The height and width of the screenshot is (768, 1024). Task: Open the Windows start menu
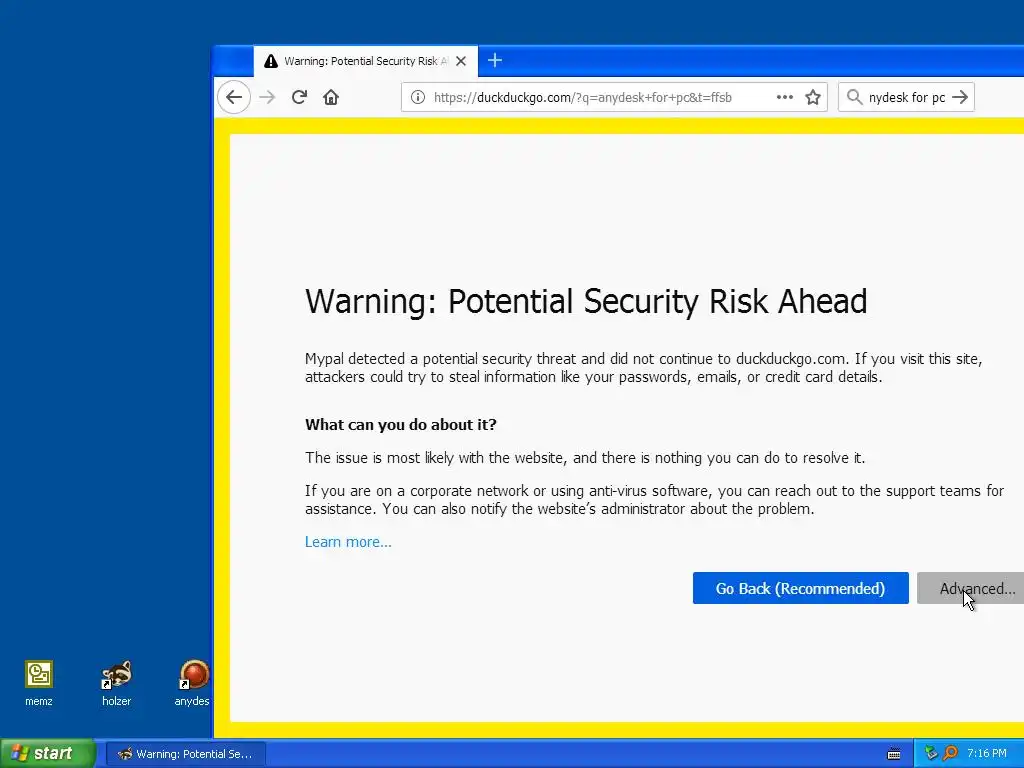pyautogui.click(x=48, y=753)
